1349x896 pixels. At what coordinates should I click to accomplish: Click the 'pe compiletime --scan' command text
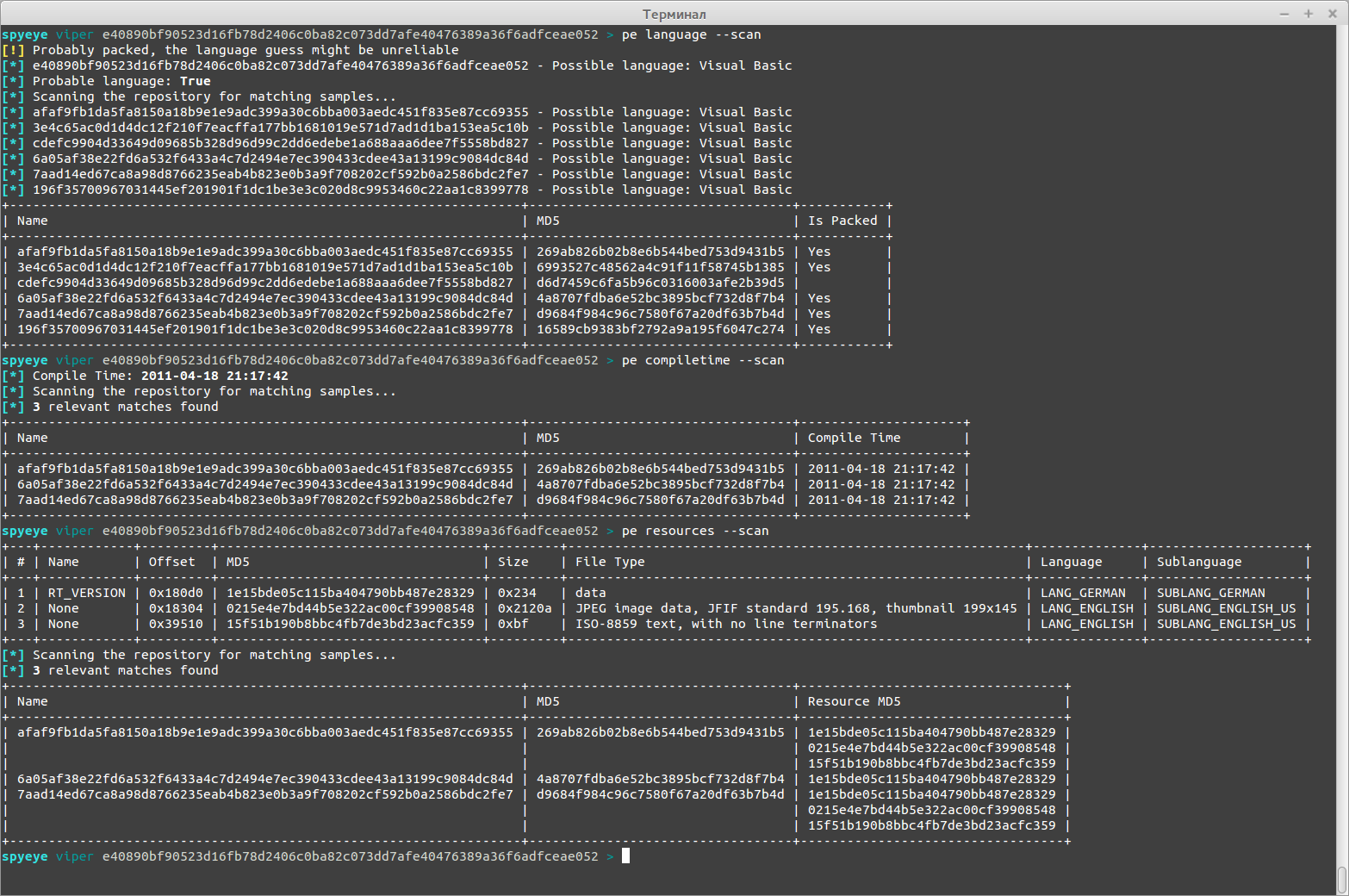coord(703,360)
